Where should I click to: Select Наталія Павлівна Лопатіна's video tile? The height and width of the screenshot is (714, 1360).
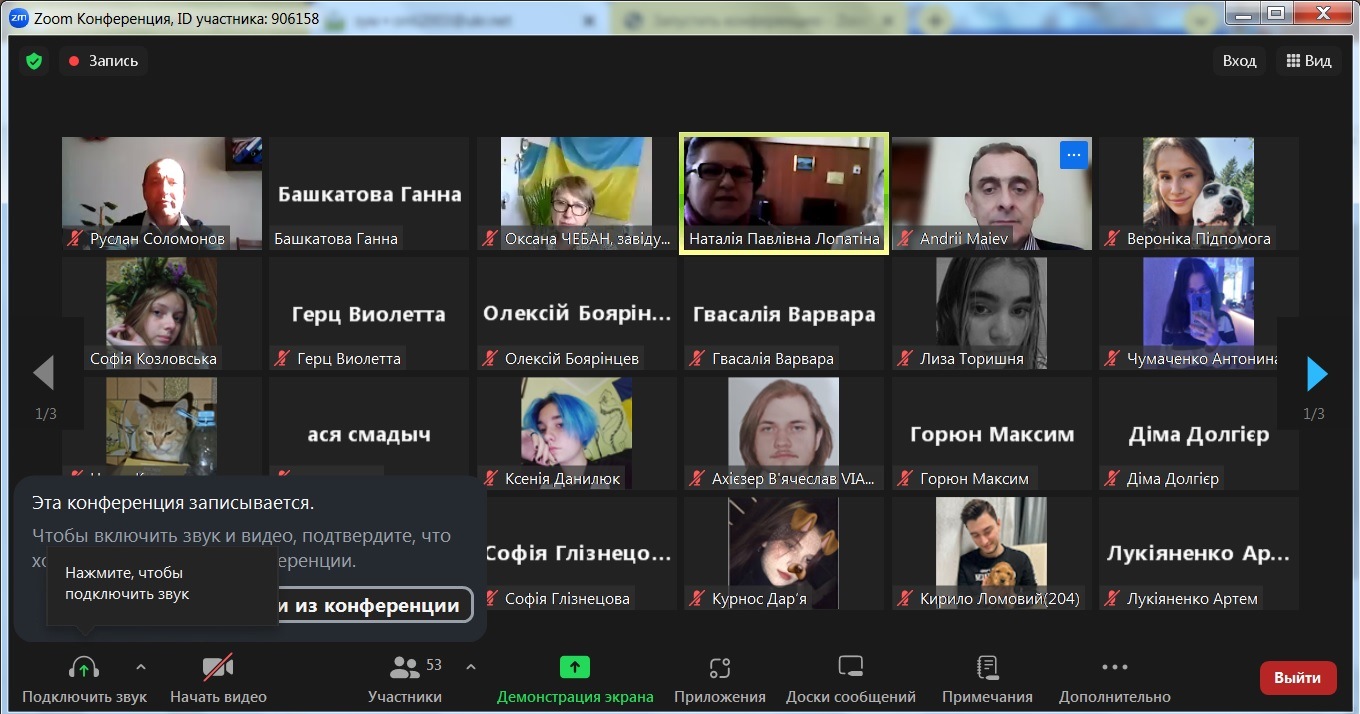(x=783, y=193)
